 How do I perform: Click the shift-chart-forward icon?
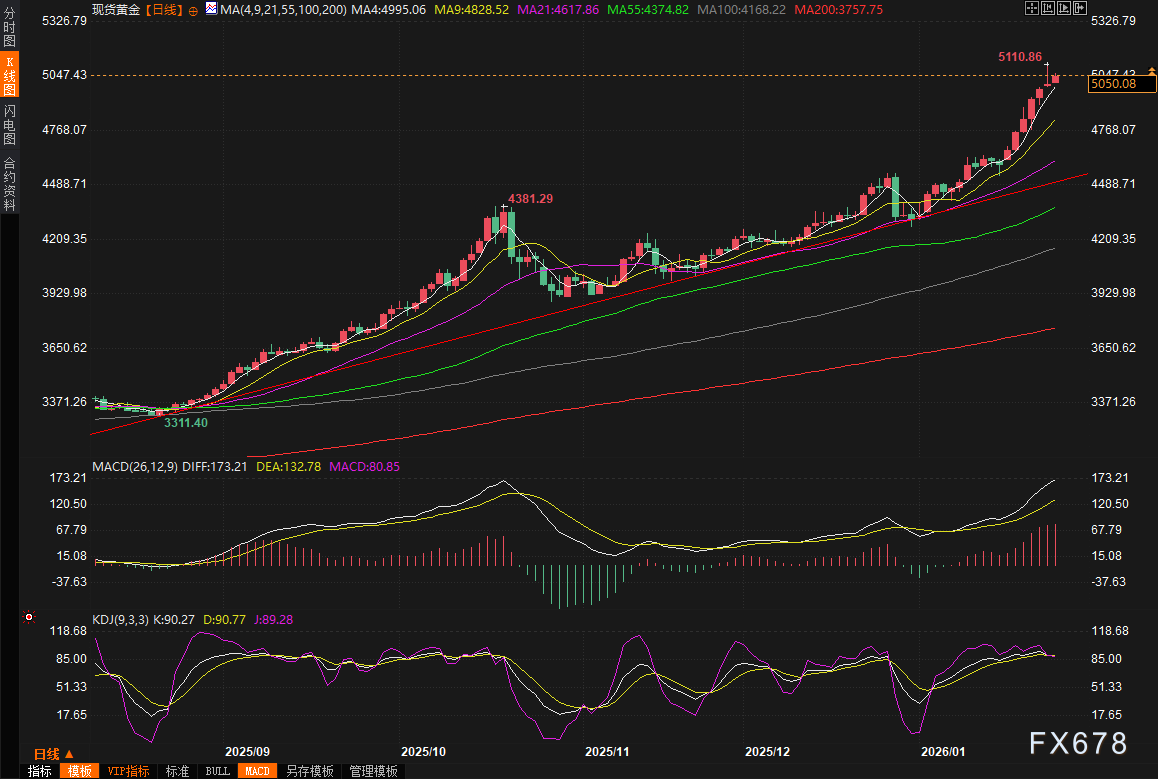pyautogui.click(x=1079, y=8)
